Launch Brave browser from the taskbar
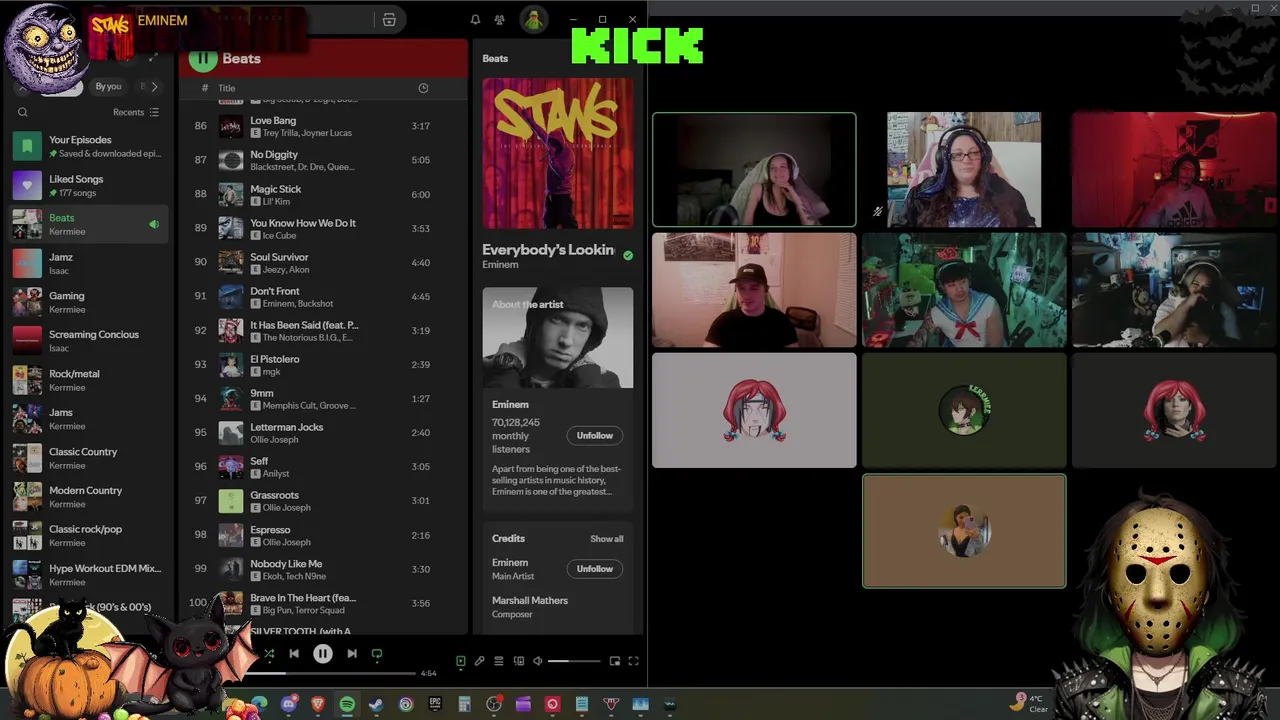 point(318,704)
